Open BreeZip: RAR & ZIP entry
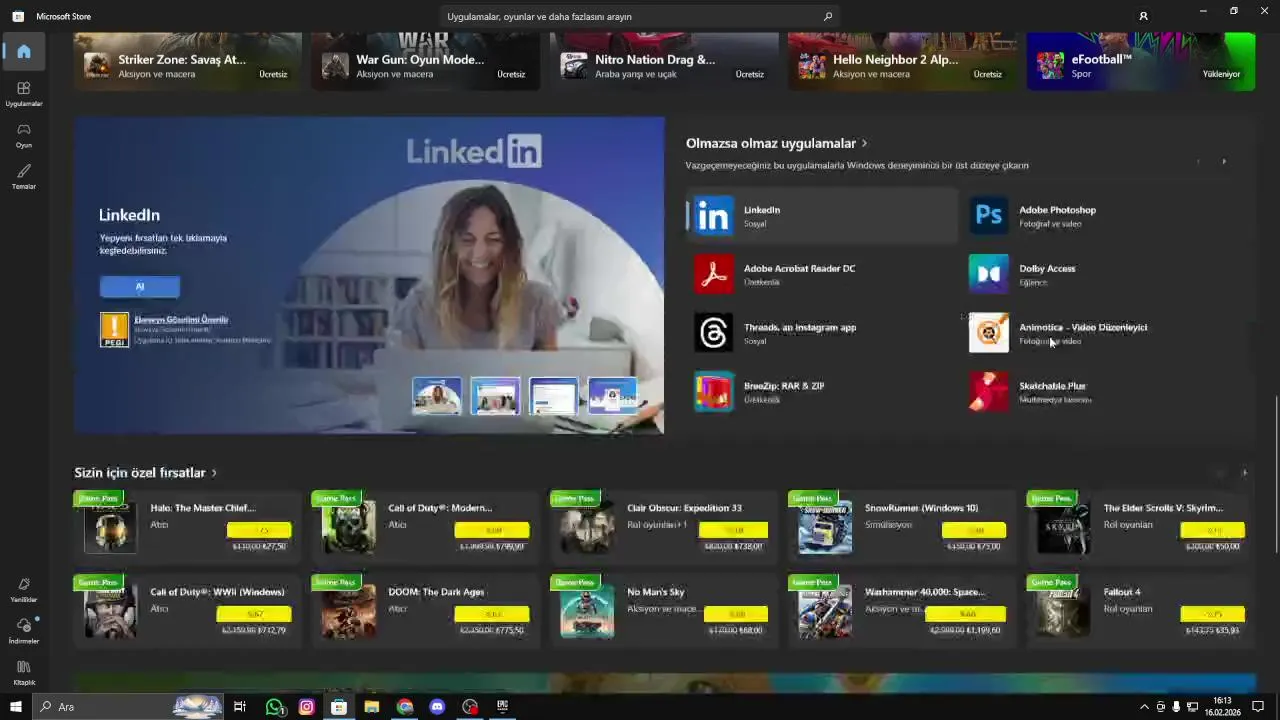 (x=822, y=392)
